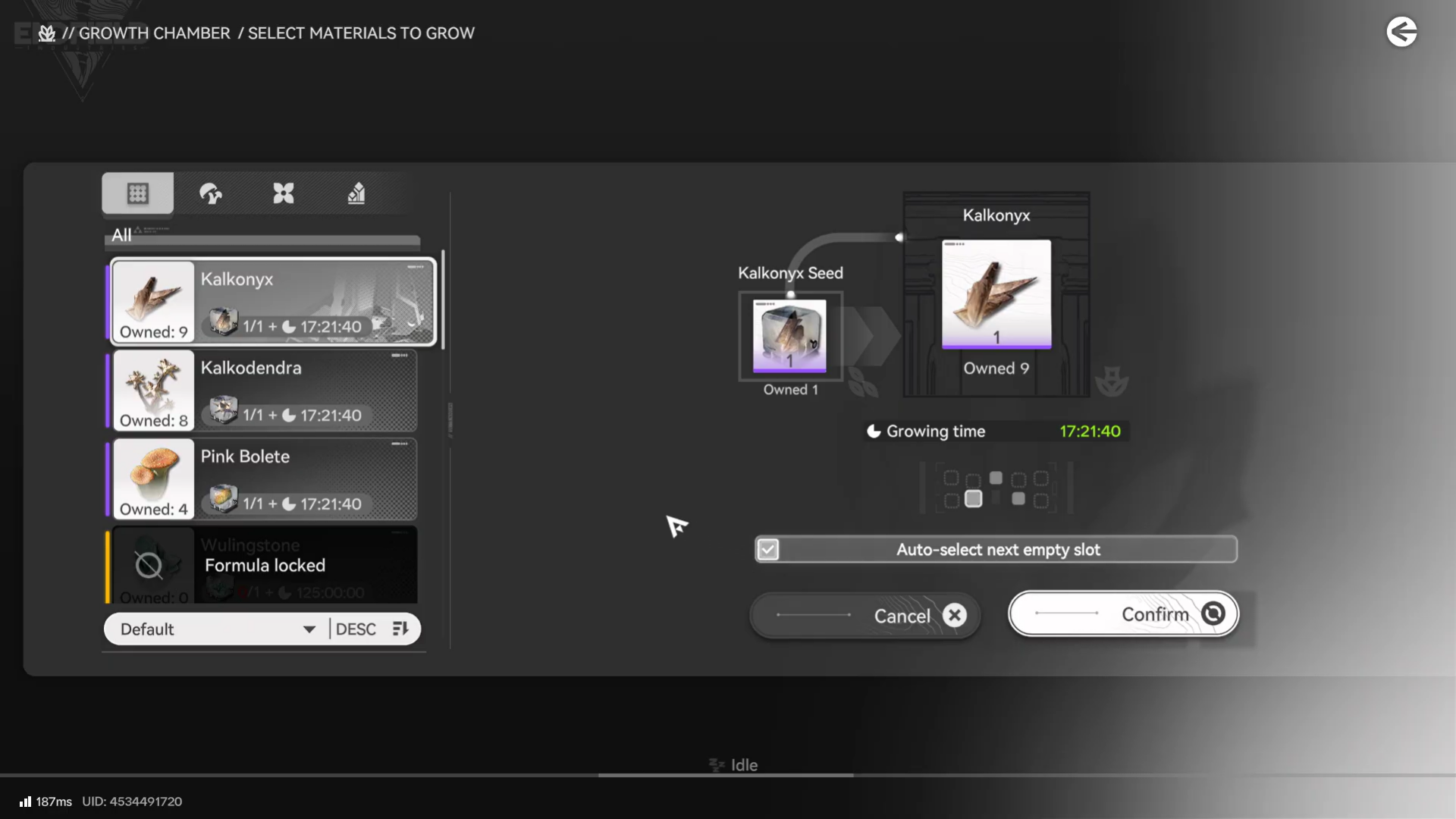The height and width of the screenshot is (819, 1456).
Task: Click the back arrow icon
Action: (1401, 32)
